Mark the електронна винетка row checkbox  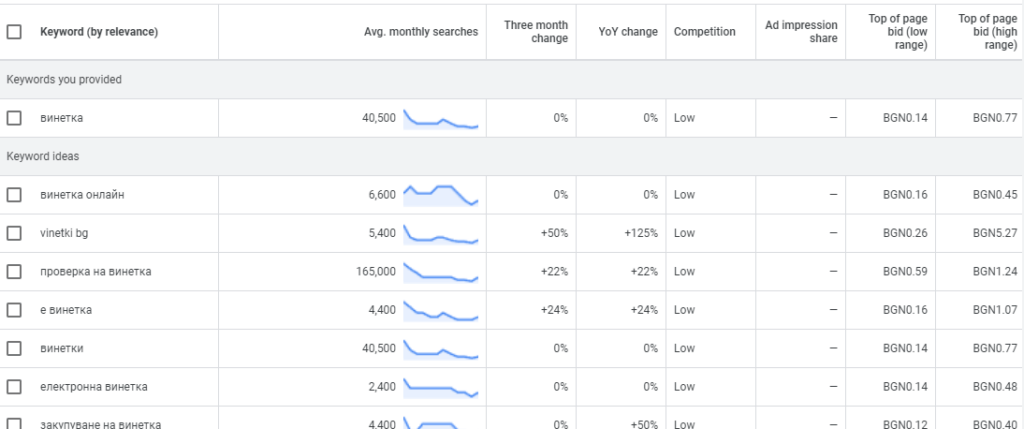pyautogui.click(x=14, y=386)
